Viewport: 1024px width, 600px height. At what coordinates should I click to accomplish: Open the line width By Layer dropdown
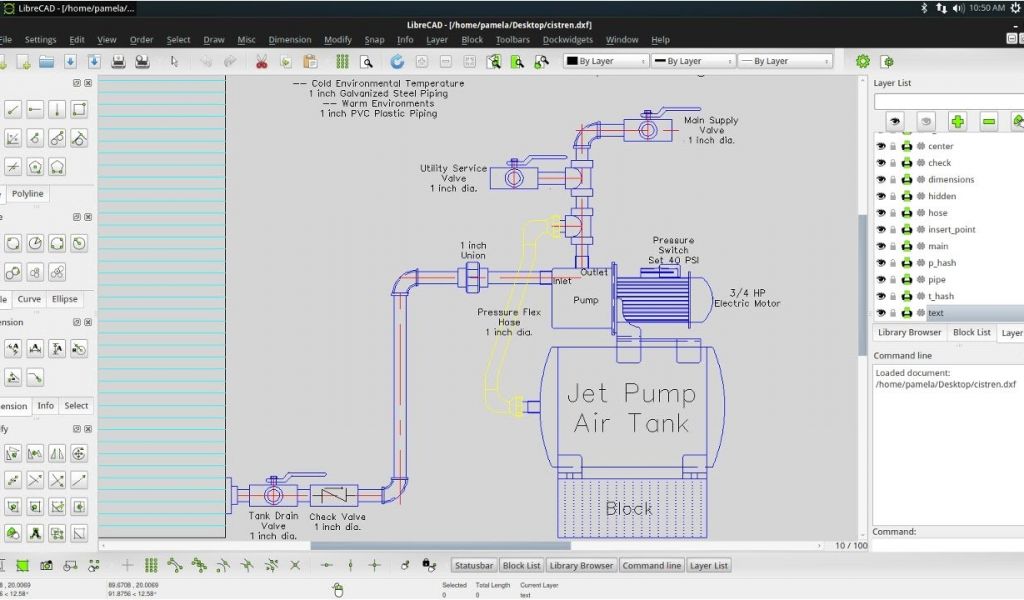(692, 61)
